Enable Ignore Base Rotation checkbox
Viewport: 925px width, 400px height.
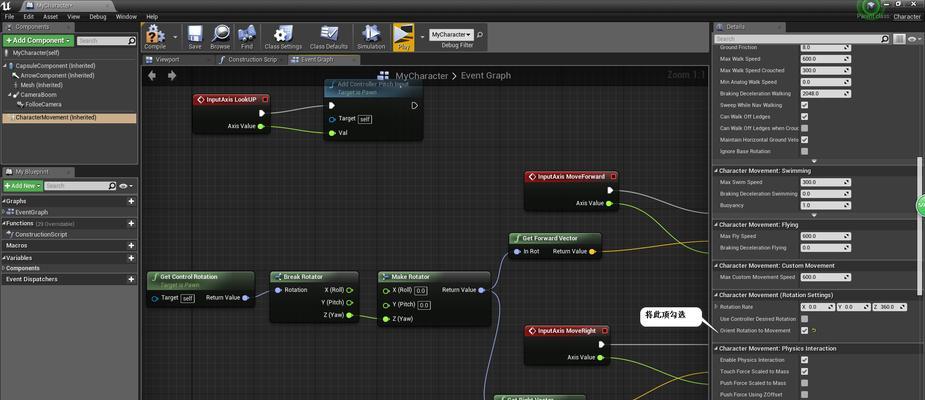[x=804, y=152]
